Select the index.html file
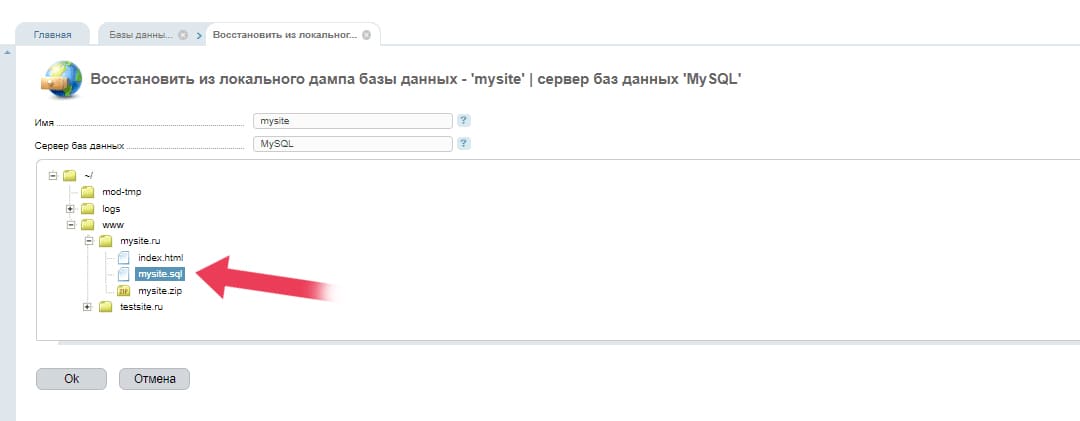Viewport: 1080px width, 421px height. point(160,258)
